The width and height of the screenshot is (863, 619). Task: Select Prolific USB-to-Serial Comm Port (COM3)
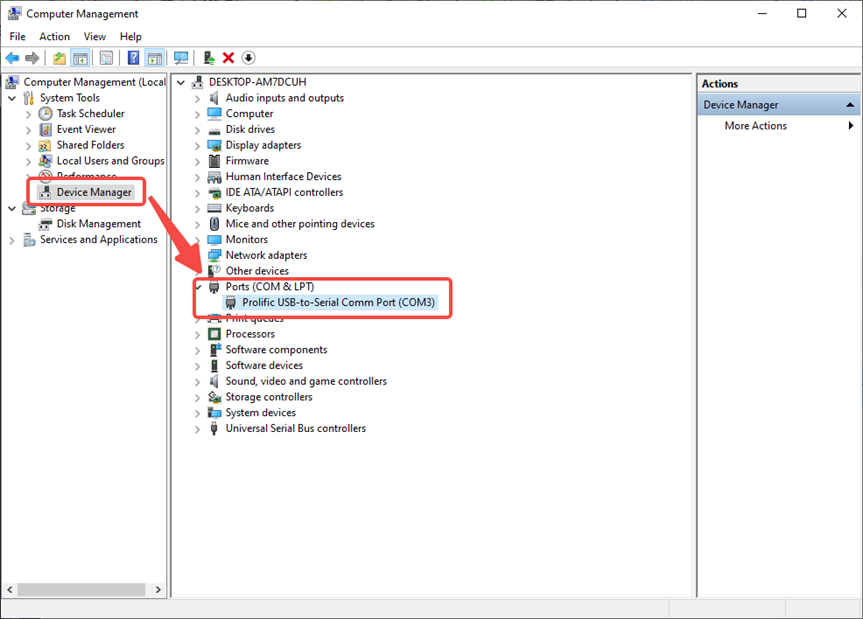338,302
